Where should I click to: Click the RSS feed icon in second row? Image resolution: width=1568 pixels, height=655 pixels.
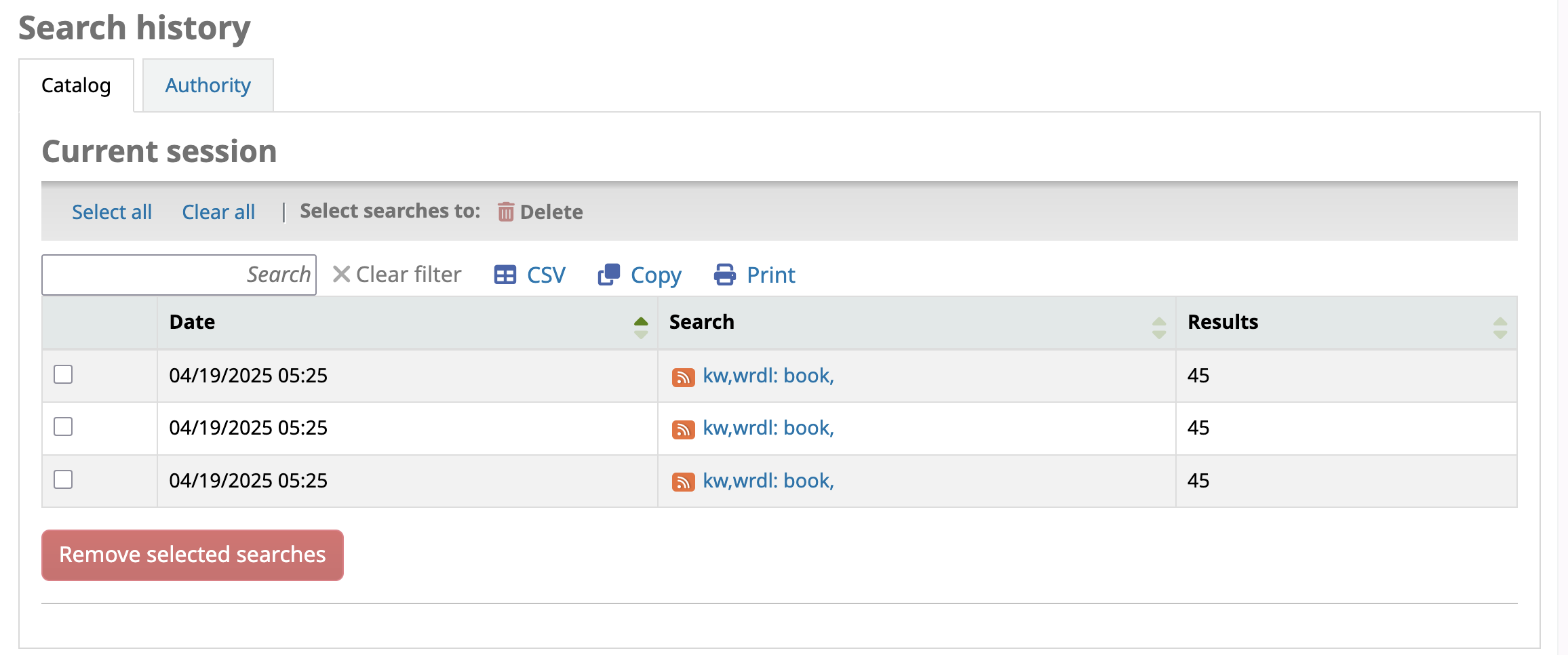(682, 429)
